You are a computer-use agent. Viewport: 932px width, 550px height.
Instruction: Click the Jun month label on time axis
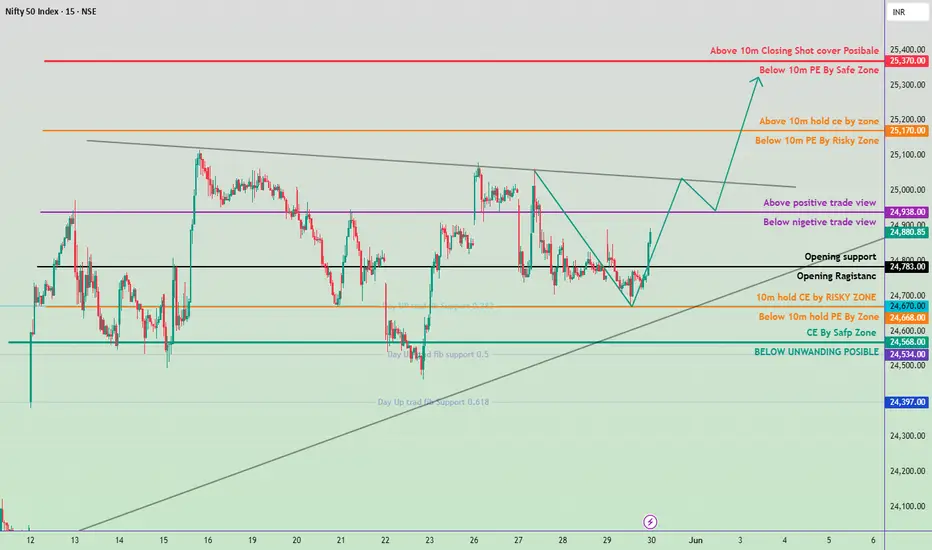[x=695, y=540]
